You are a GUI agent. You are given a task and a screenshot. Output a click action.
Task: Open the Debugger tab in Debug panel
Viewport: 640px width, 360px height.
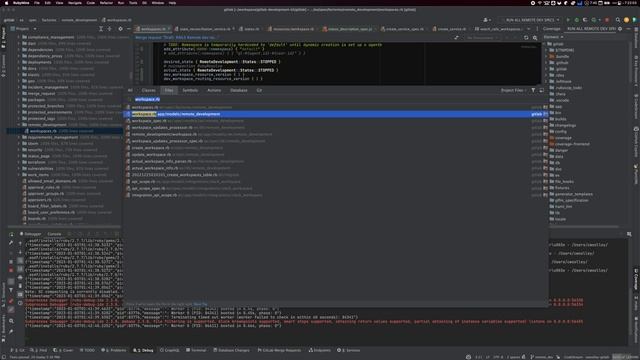pyautogui.click(x=31, y=234)
